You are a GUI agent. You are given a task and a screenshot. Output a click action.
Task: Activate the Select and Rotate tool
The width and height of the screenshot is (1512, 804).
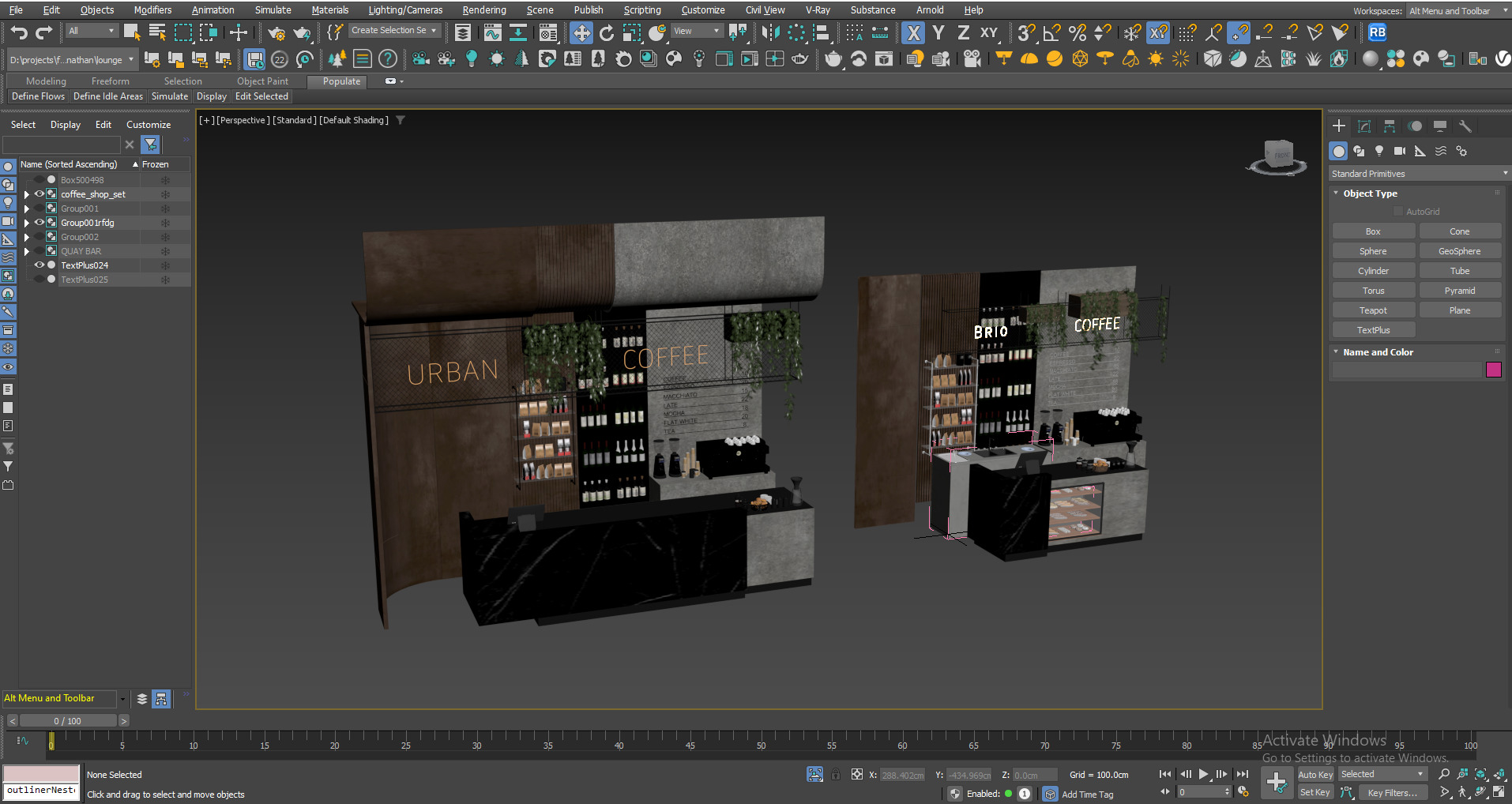(607, 32)
